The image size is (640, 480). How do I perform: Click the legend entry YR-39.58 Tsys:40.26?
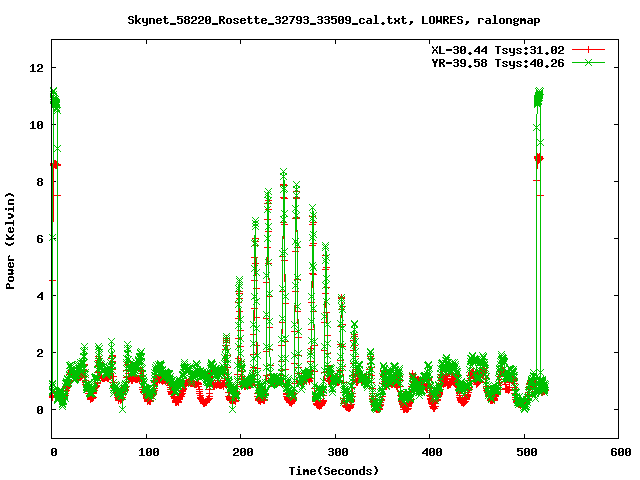[498, 63]
